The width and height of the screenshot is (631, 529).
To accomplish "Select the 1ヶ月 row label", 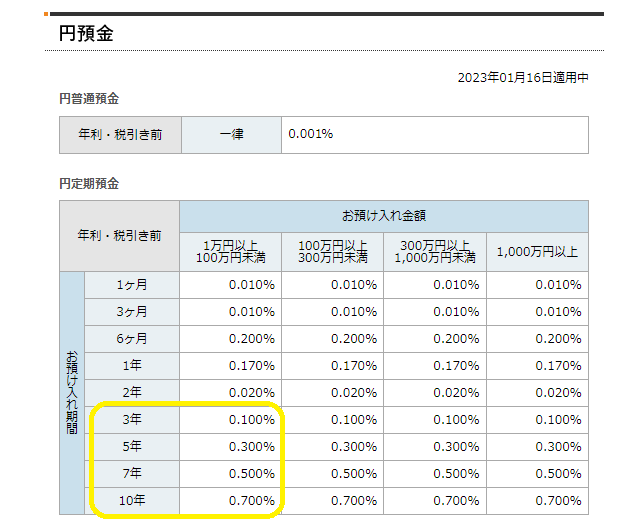I will (132, 285).
